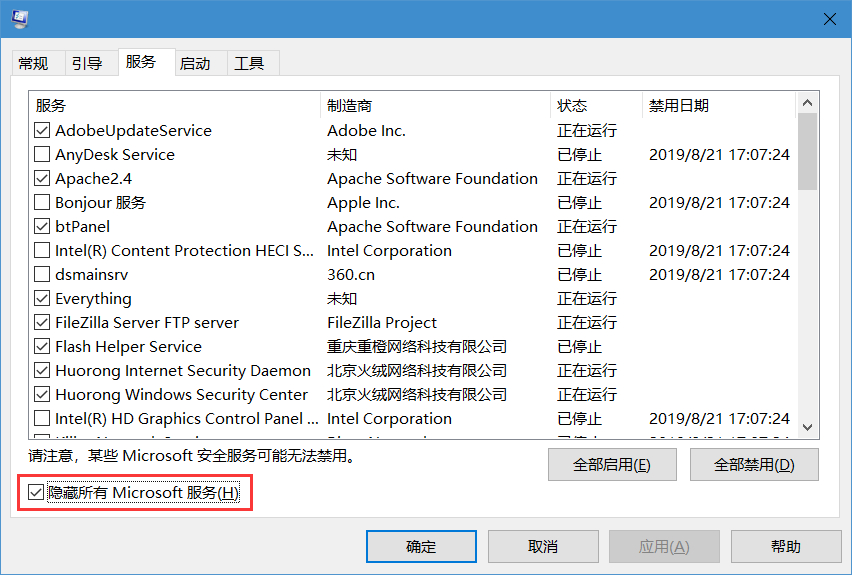Click the scrollbar down arrow in service list
The height and width of the screenshot is (575, 852).
[808, 427]
